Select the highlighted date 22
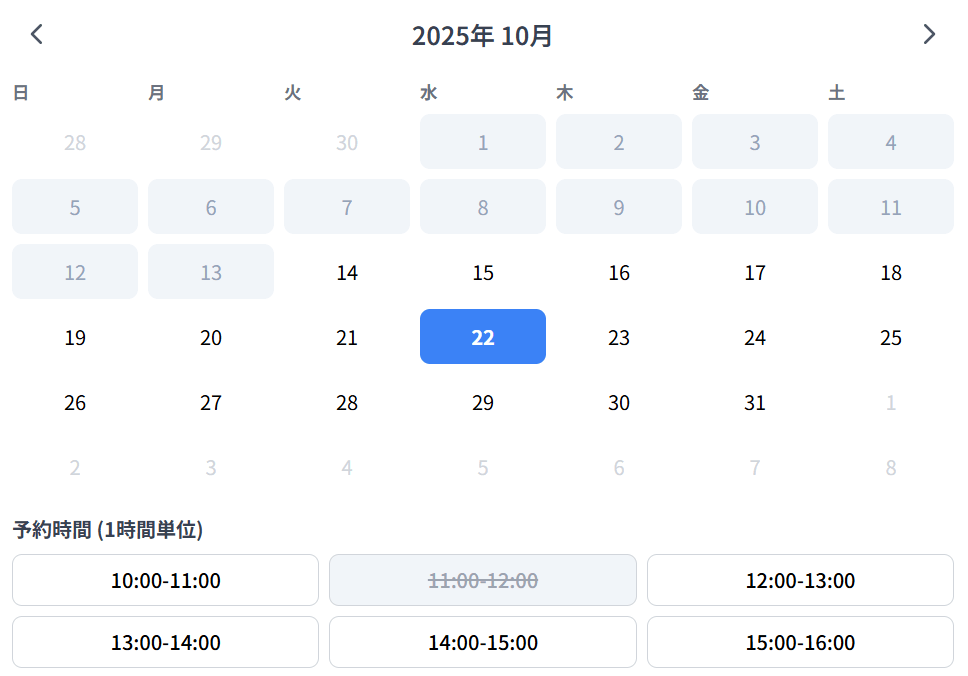This screenshot has width=968, height=676. click(483, 337)
